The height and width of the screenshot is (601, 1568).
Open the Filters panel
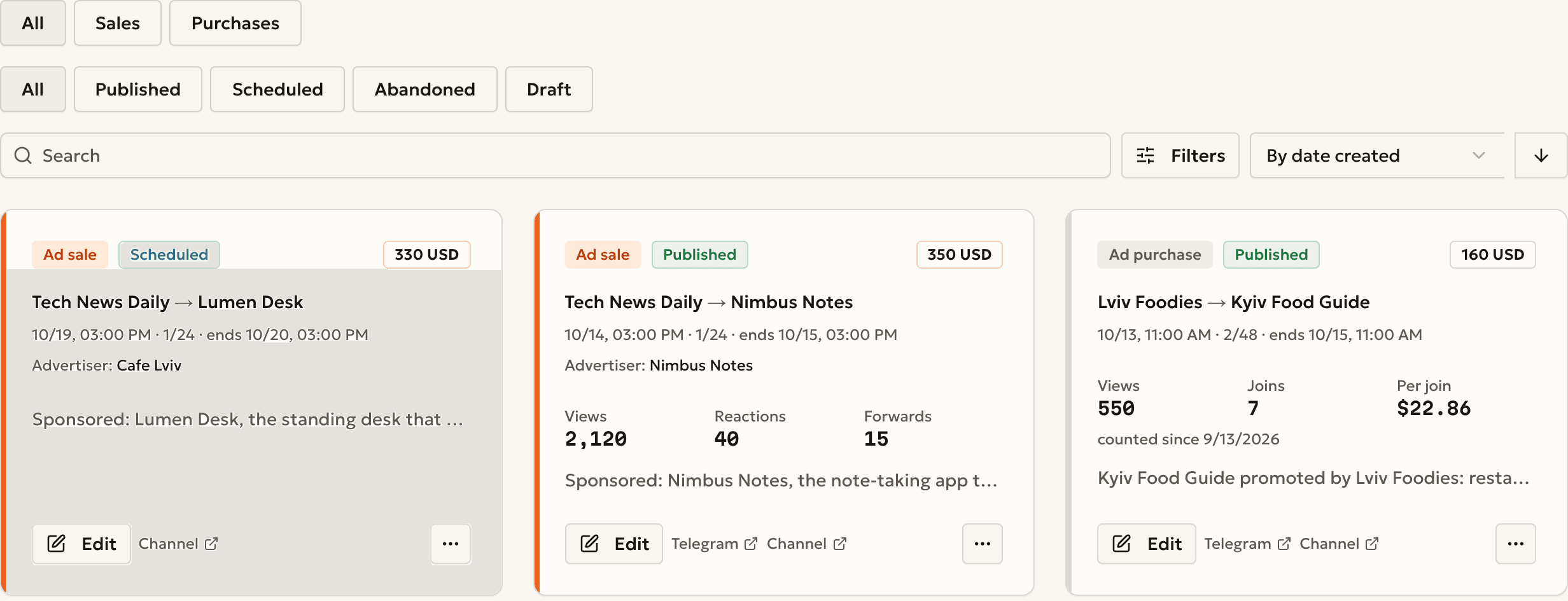(x=1180, y=155)
